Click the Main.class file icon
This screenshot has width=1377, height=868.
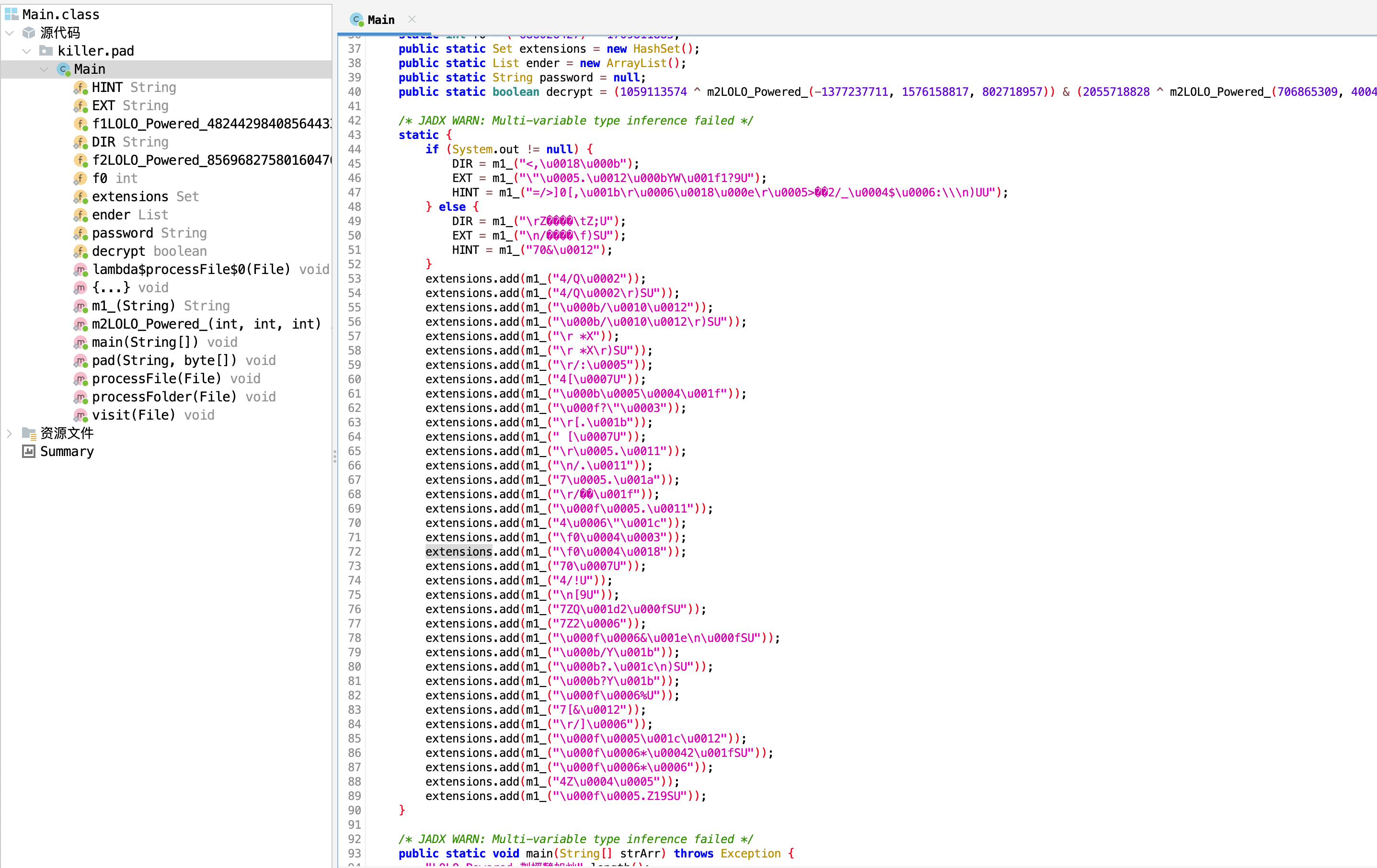(11, 14)
